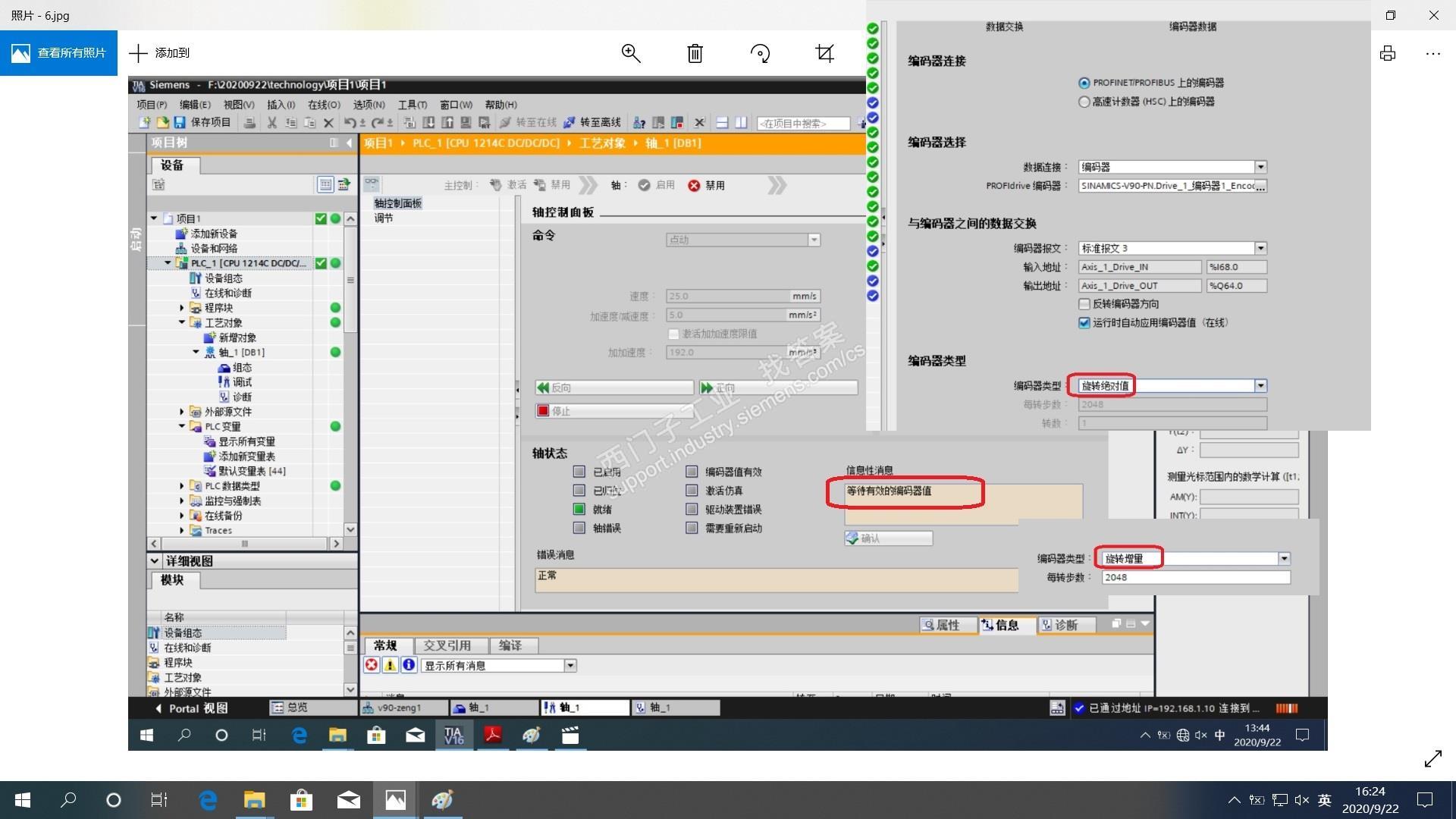Open the 标准报文 3 telegram dropdown

pos(1260,249)
